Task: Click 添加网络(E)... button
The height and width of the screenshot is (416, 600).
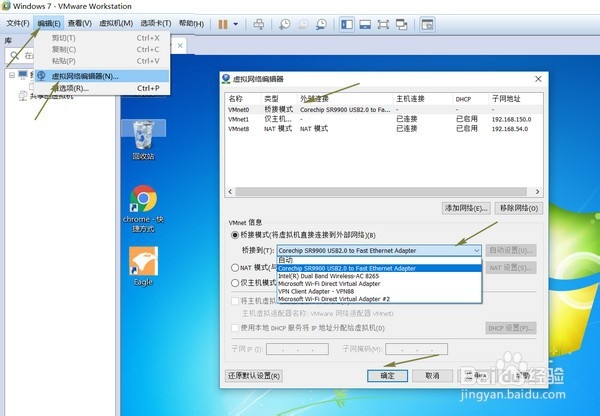Action: click(466, 208)
